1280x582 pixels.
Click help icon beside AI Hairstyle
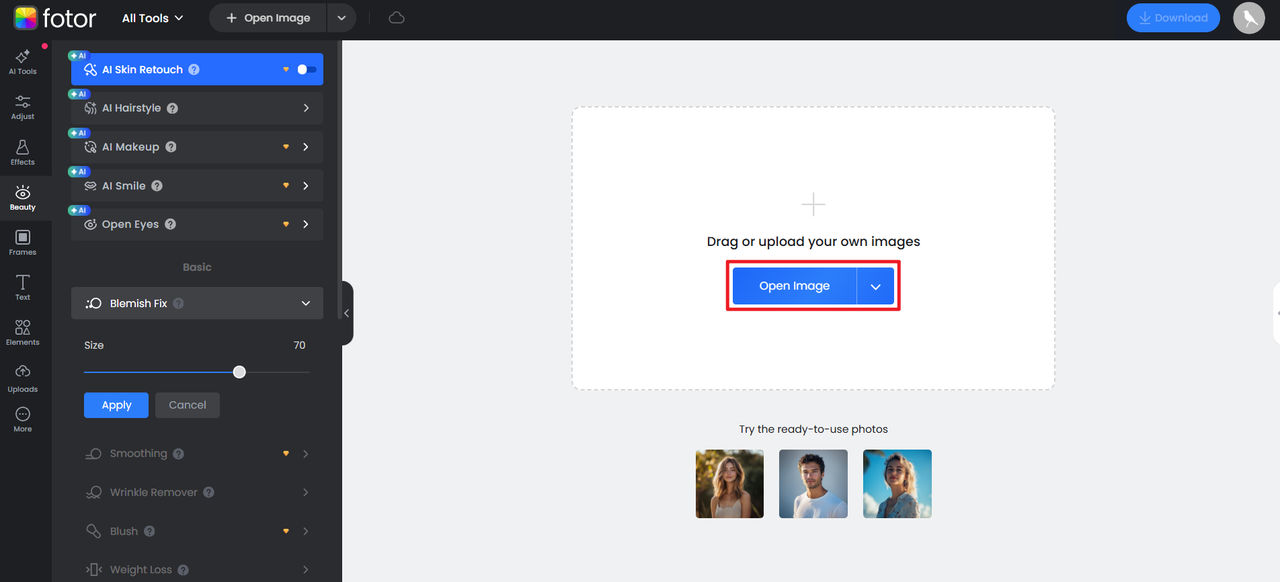(172, 108)
